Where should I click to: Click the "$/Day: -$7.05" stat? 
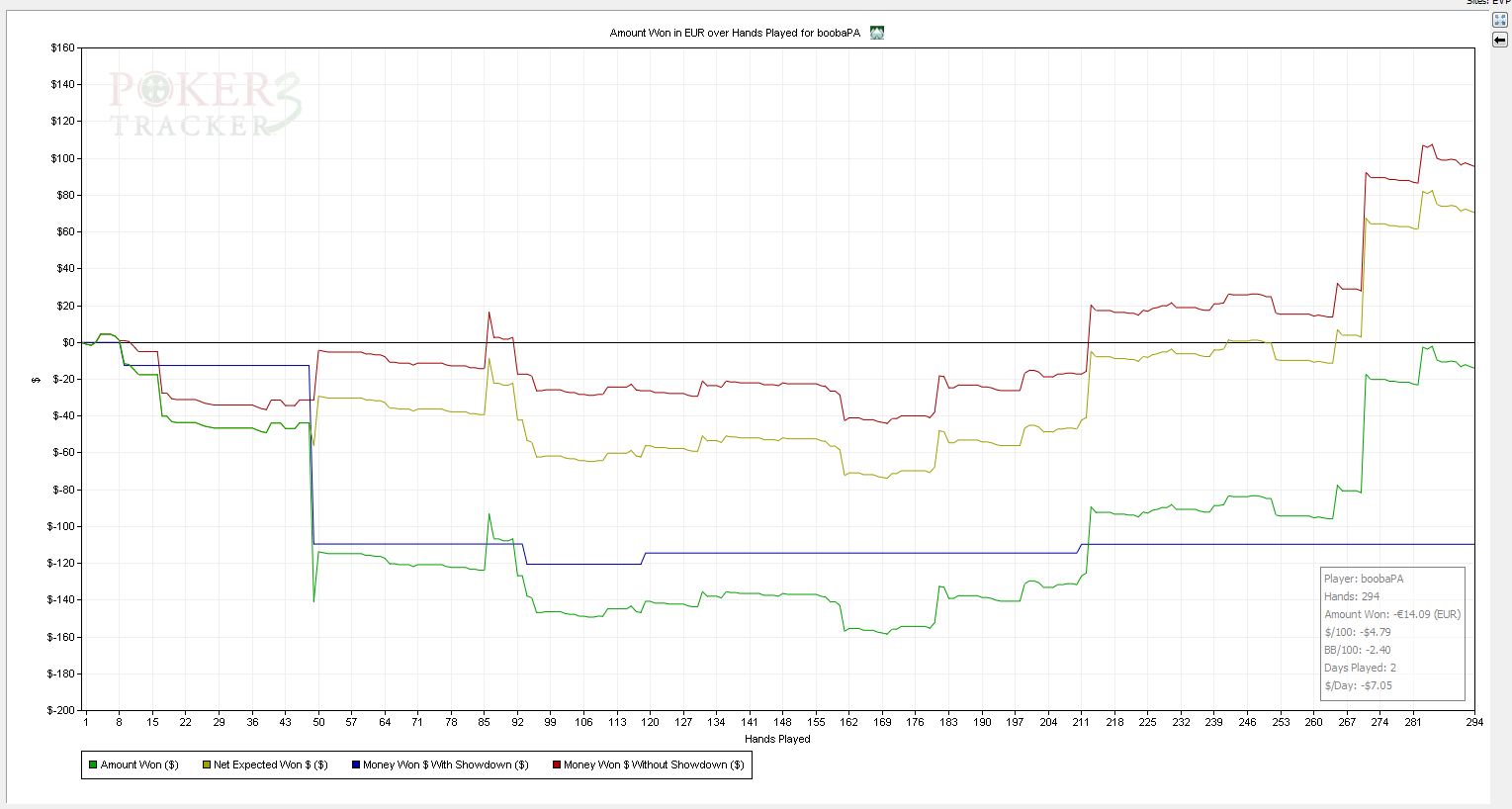click(1358, 685)
